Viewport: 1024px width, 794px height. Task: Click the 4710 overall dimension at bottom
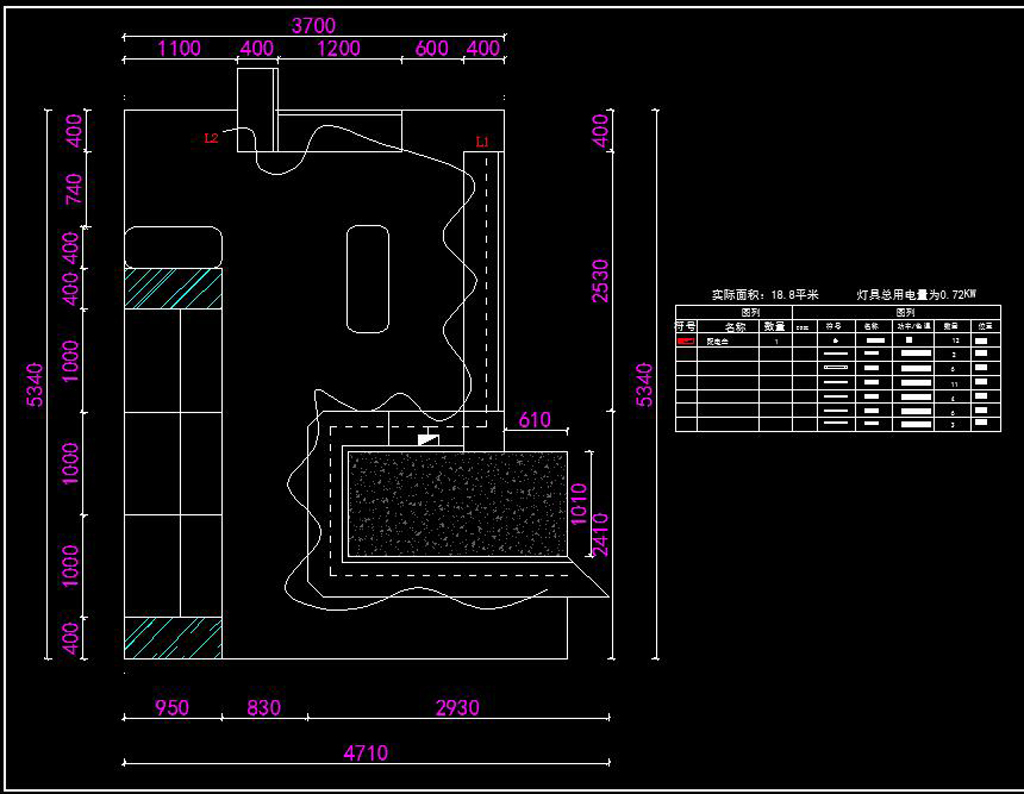click(365, 753)
